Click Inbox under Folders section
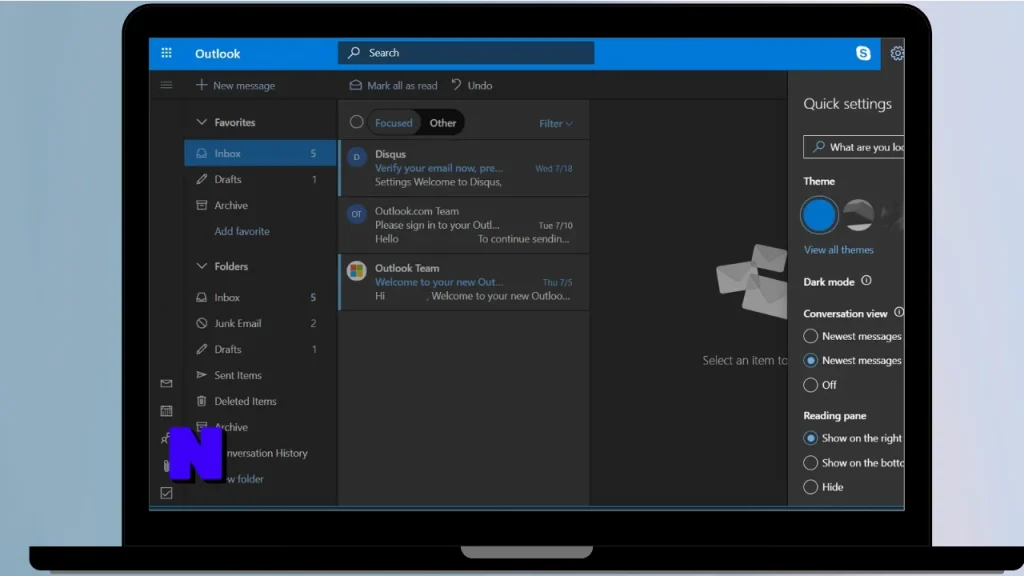The image size is (1024, 576). click(x=260, y=297)
